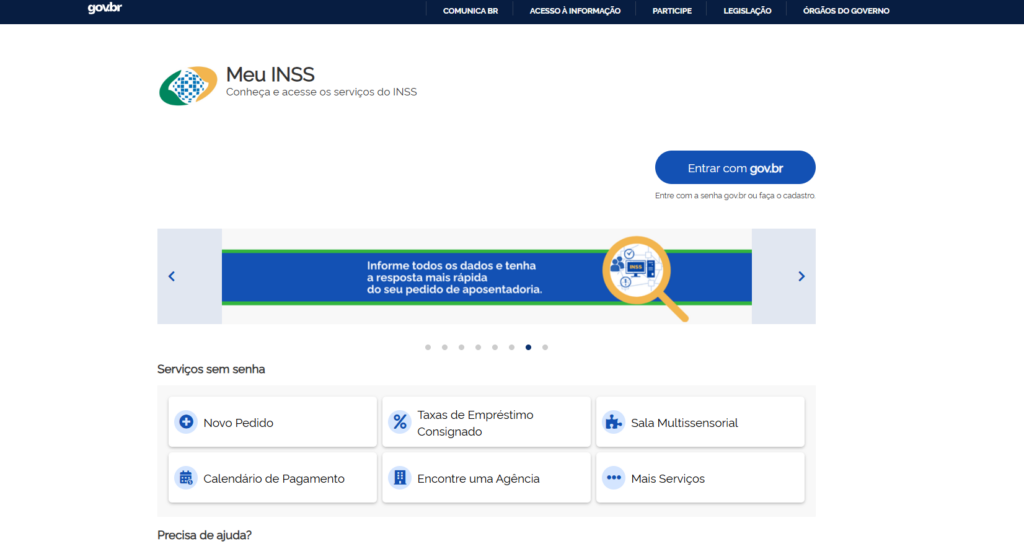Click the Meu INSS logo emblem

tap(188, 86)
